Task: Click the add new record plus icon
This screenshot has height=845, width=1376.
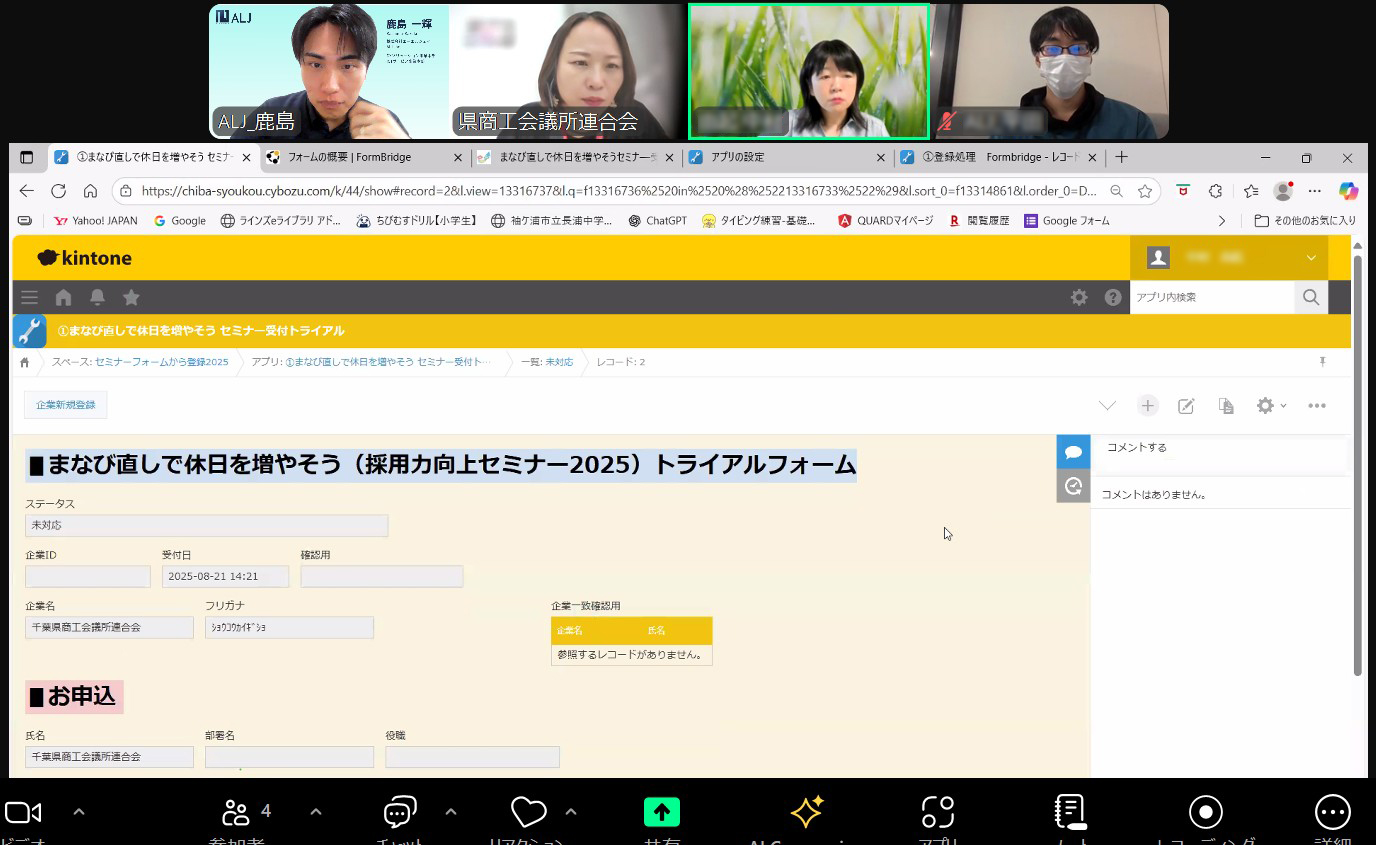Action: 1147,405
